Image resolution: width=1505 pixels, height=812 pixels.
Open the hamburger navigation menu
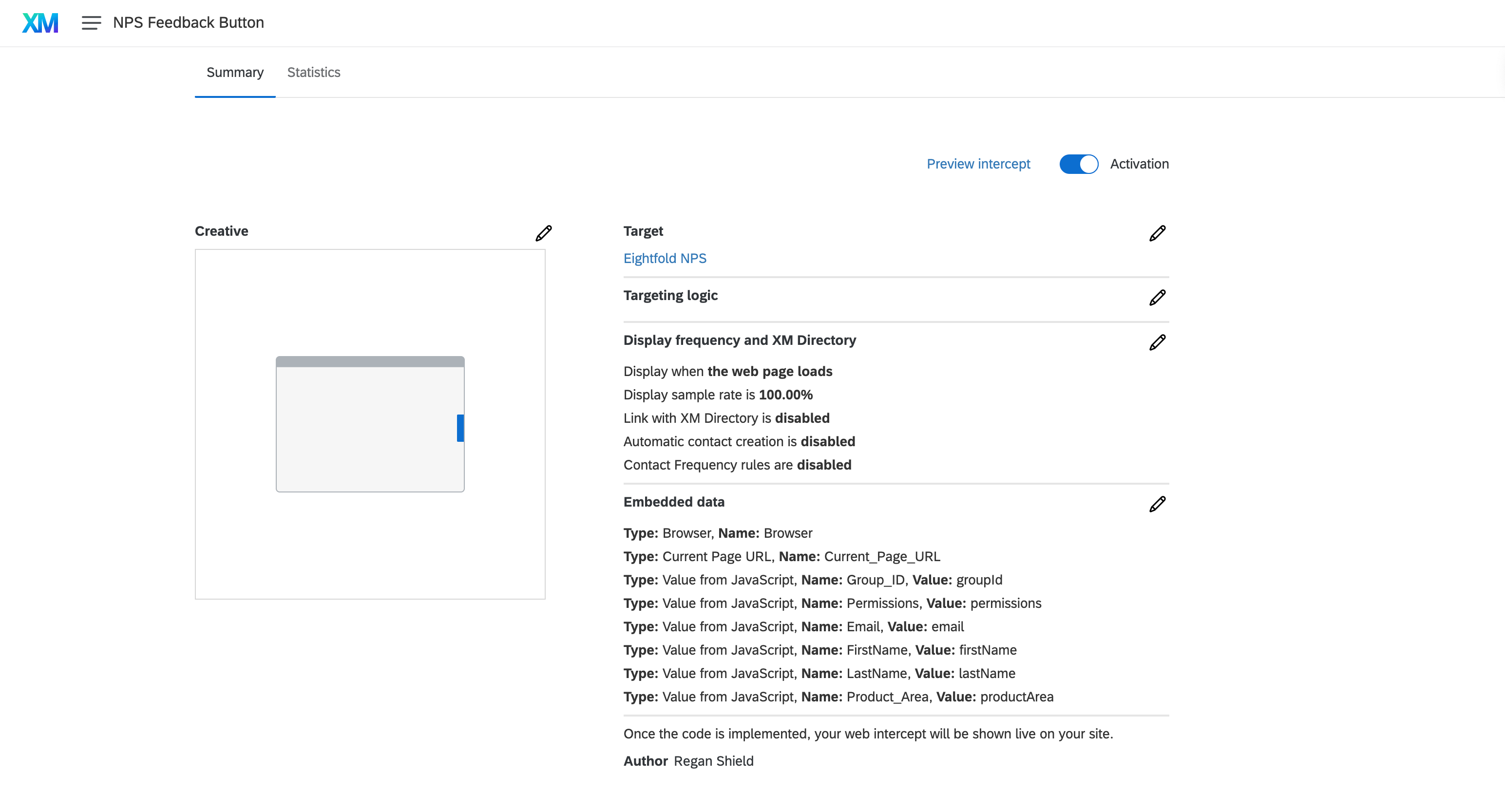tap(91, 23)
